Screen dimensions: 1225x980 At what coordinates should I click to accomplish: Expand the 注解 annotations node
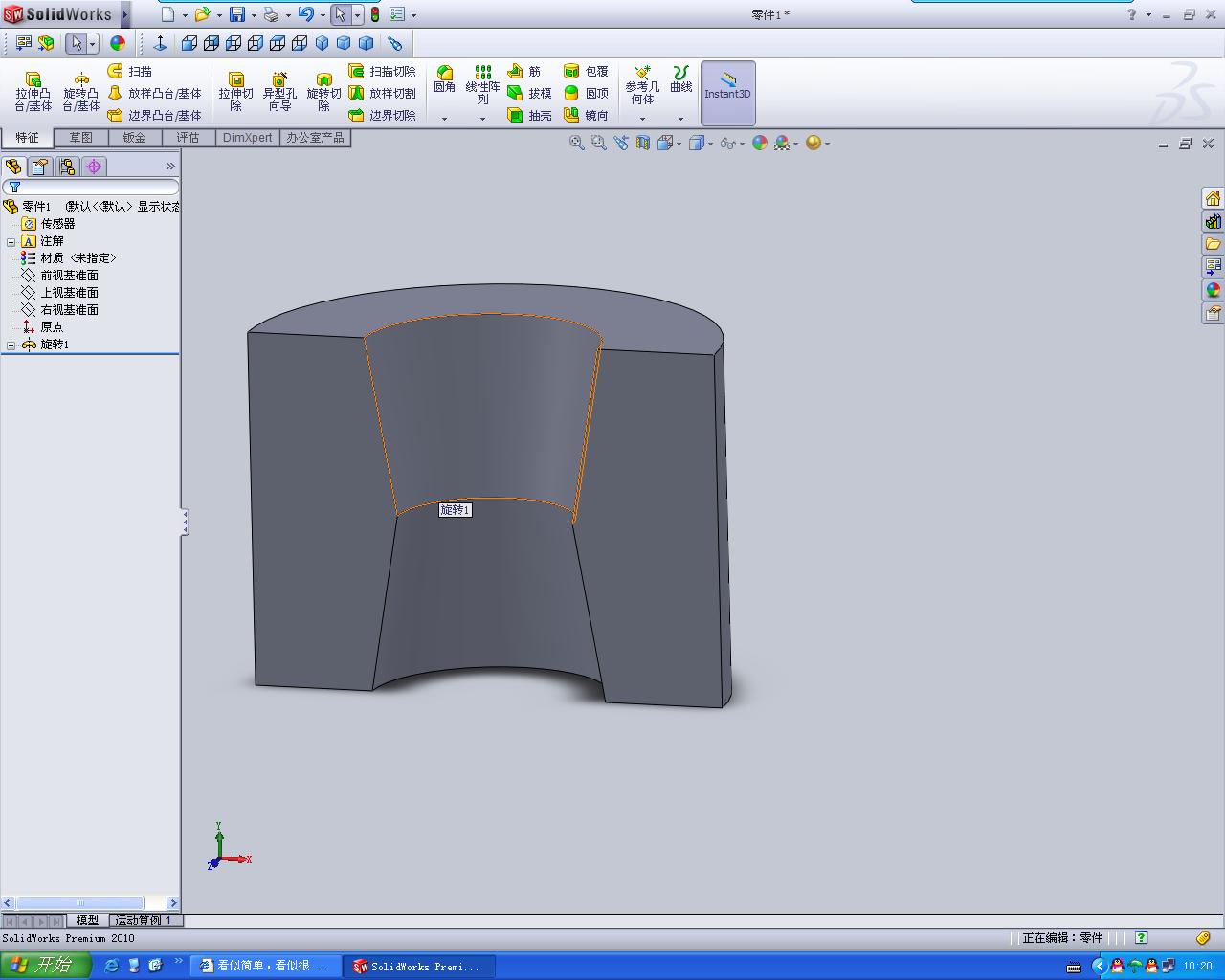coord(11,241)
